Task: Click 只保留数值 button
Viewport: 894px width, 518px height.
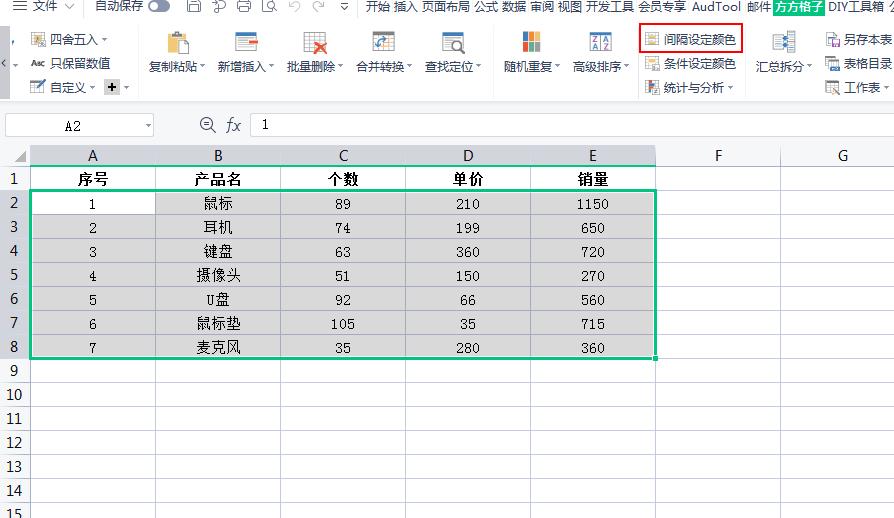Action: pyautogui.click(x=71, y=63)
